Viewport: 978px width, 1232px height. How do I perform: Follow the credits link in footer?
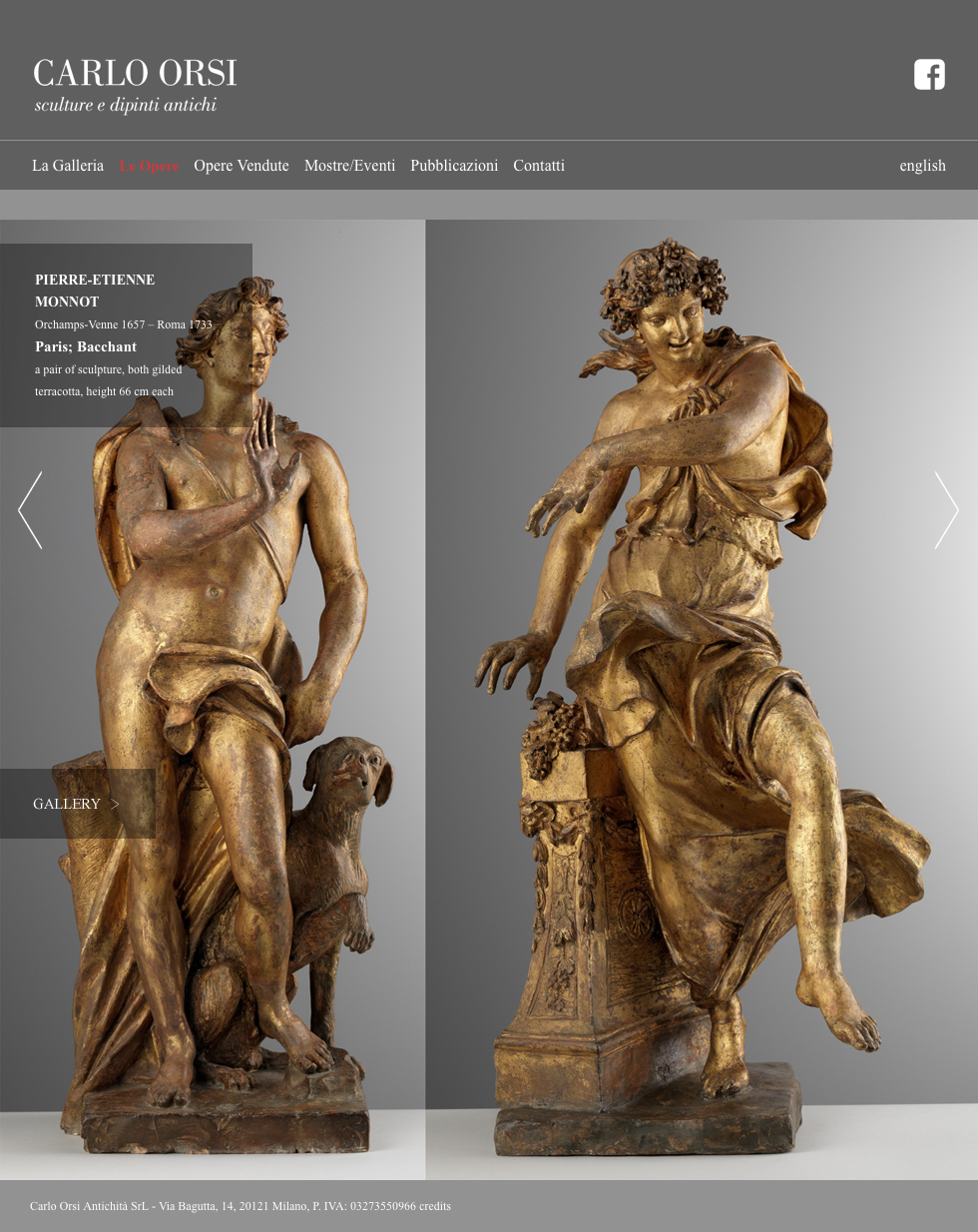(x=435, y=1206)
